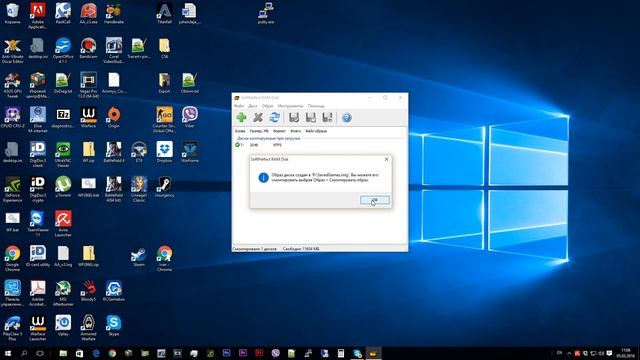Select the Avira Launcher desktop icon
Image resolution: width=640 pixels, height=360 pixels.
pos(63,224)
